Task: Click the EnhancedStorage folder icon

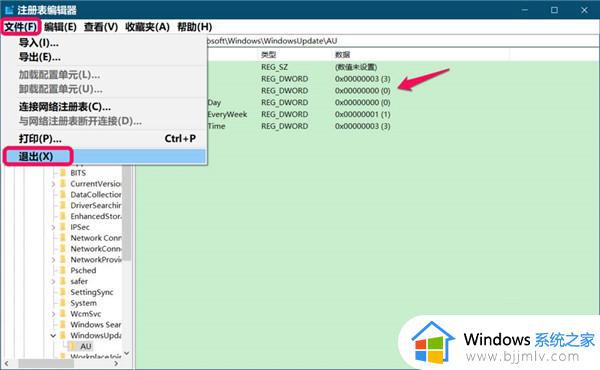Action: [63, 216]
